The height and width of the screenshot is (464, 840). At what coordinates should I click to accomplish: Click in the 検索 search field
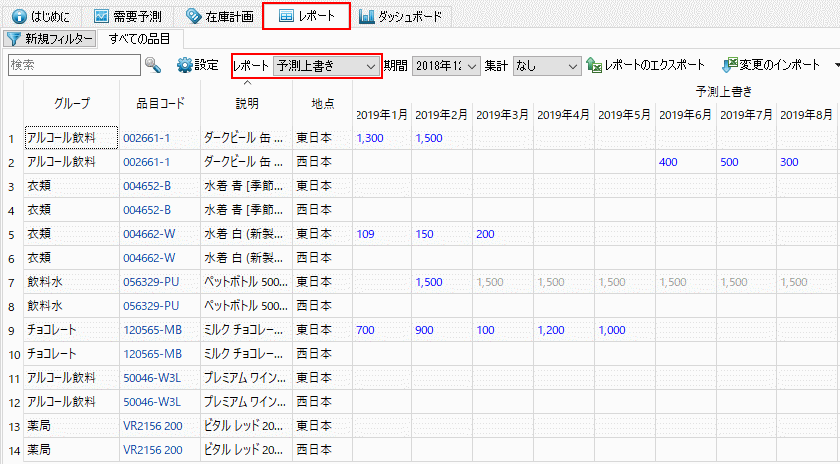pyautogui.click(x=73, y=65)
